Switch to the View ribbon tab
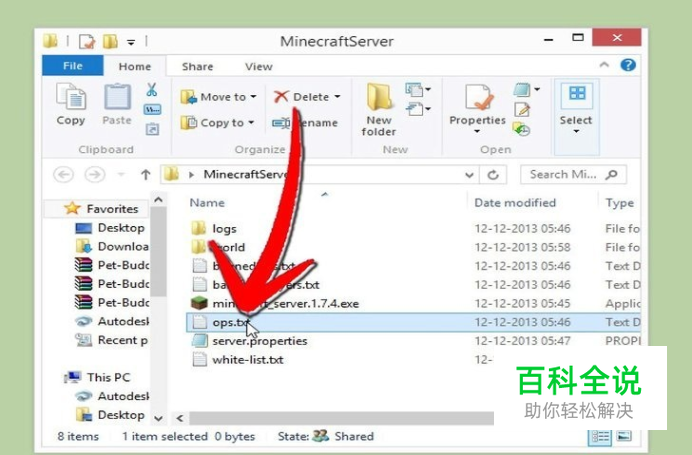 (x=259, y=66)
